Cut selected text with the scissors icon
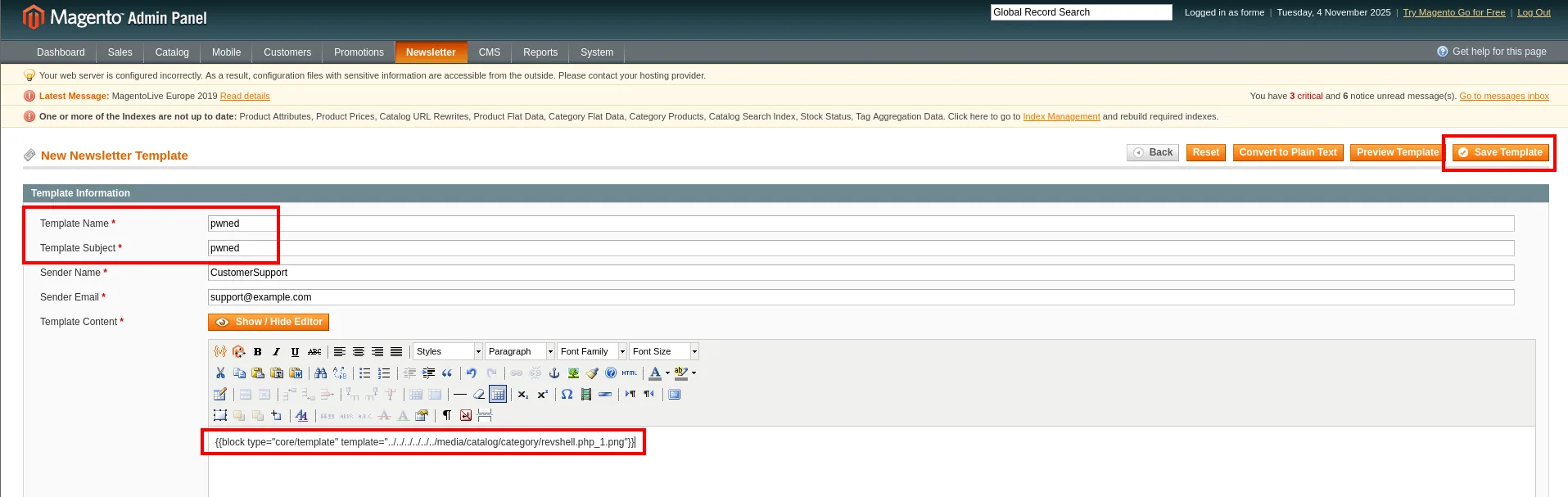Image resolution: width=1568 pixels, height=497 pixels. pyautogui.click(x=220, y=373)
